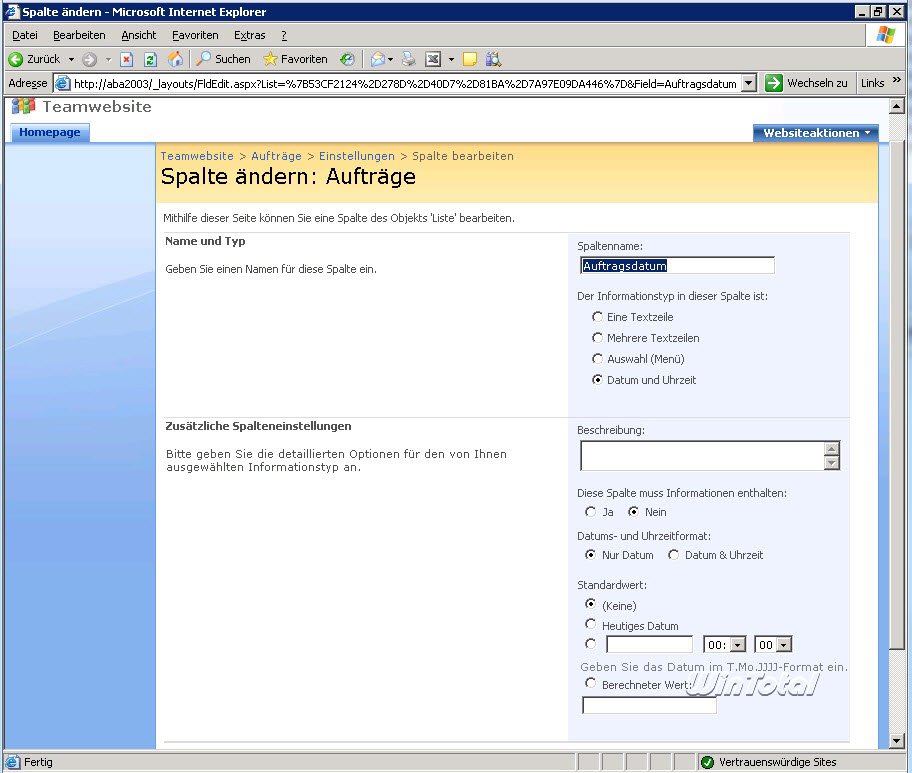Click in the Beschreibung text area
Image resolution: width=912 pixels, height=773 pixels.
pyautogui.click(x=702, y=455)
